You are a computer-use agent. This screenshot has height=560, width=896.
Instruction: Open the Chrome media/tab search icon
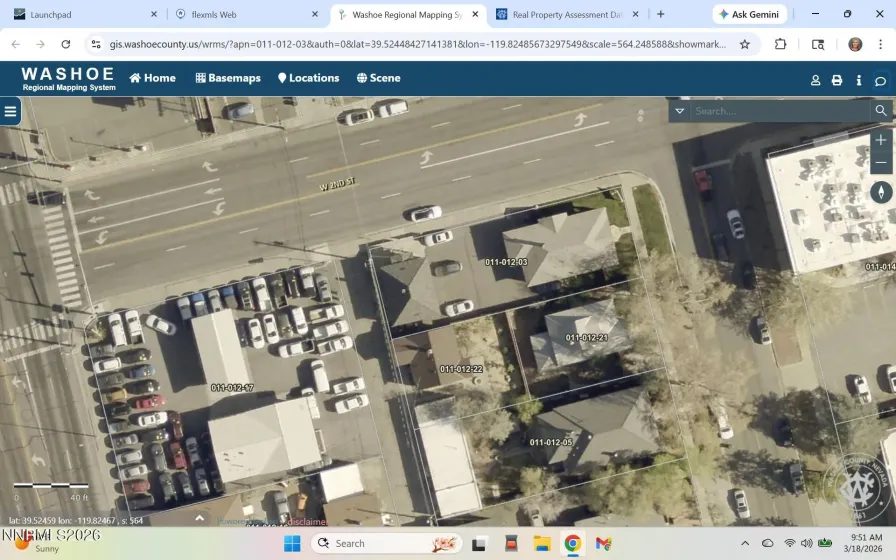818,44
